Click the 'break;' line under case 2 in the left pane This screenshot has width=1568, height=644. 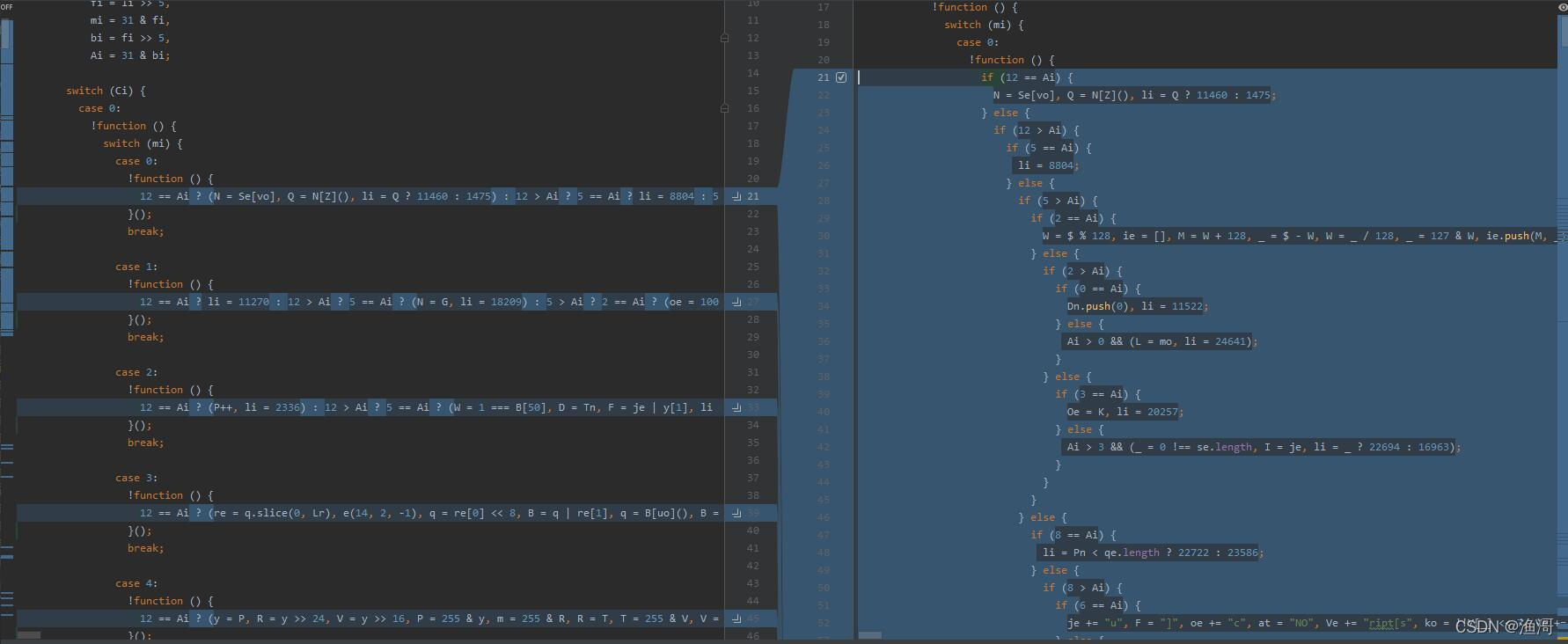click(145, 443)
